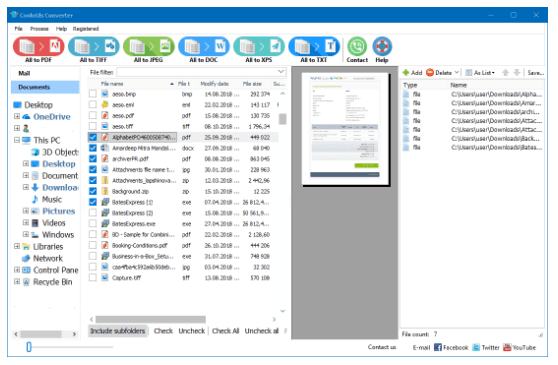558x365 pixels.
Task: Click the All to PDF conversion icon
Action: click(38, 47)
